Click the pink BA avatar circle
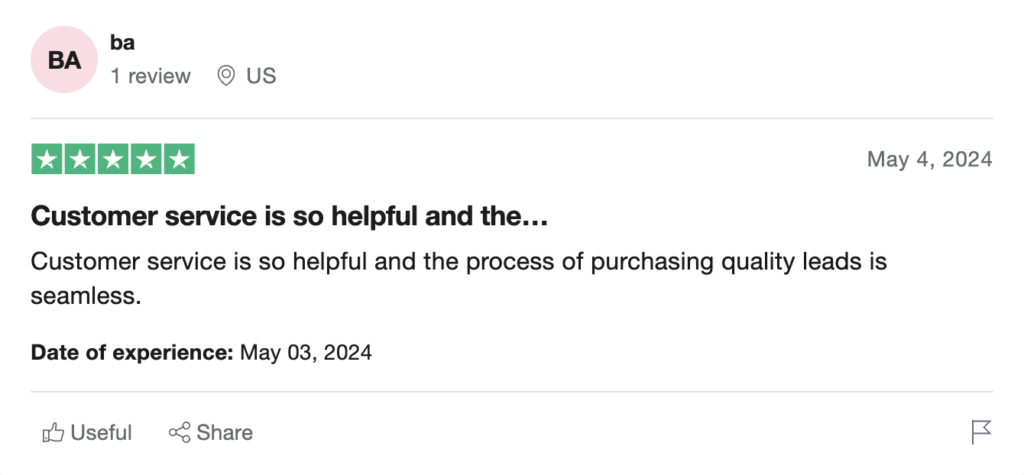The height and width of the screenshot is (475, 1024). click(x=64, y=60)
